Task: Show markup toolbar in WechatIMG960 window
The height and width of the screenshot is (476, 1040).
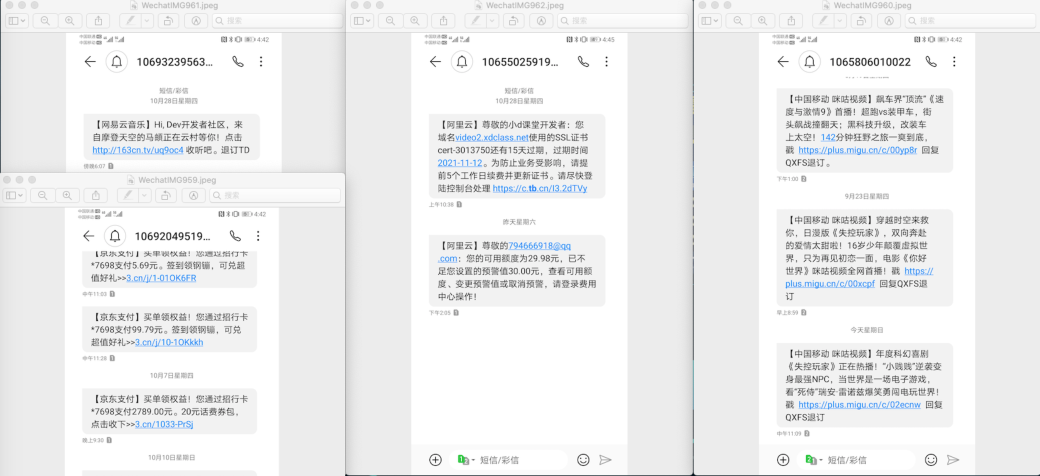Action: 889,21
